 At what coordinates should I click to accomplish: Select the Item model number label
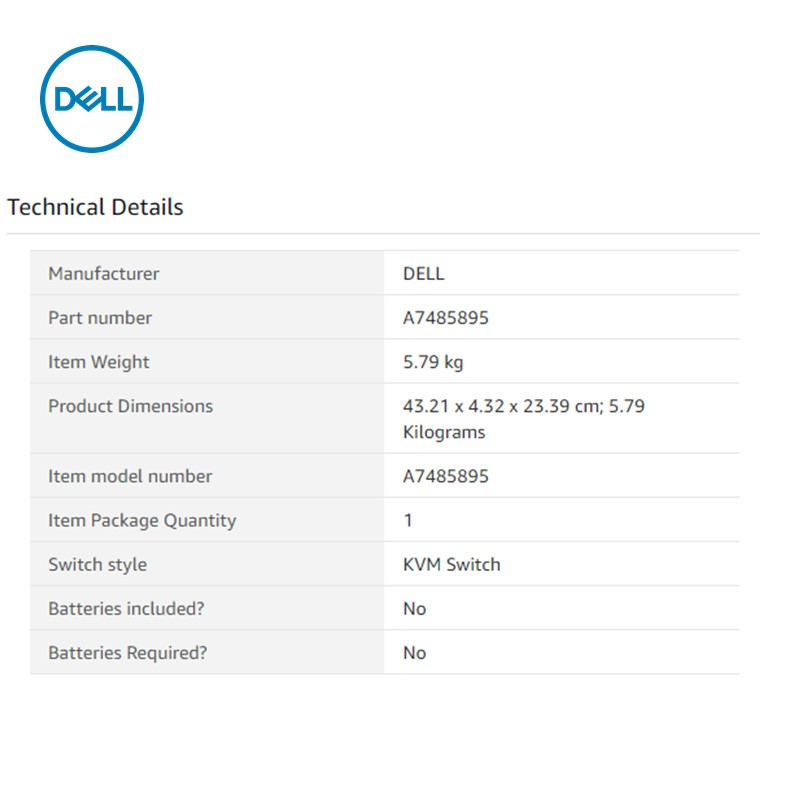[130, 476]
